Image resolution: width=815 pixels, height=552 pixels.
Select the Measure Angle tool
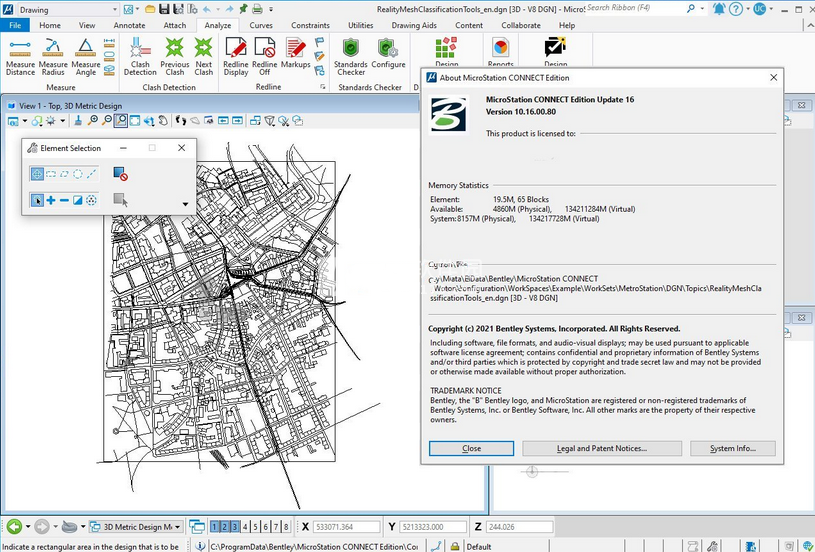point(86,57)
